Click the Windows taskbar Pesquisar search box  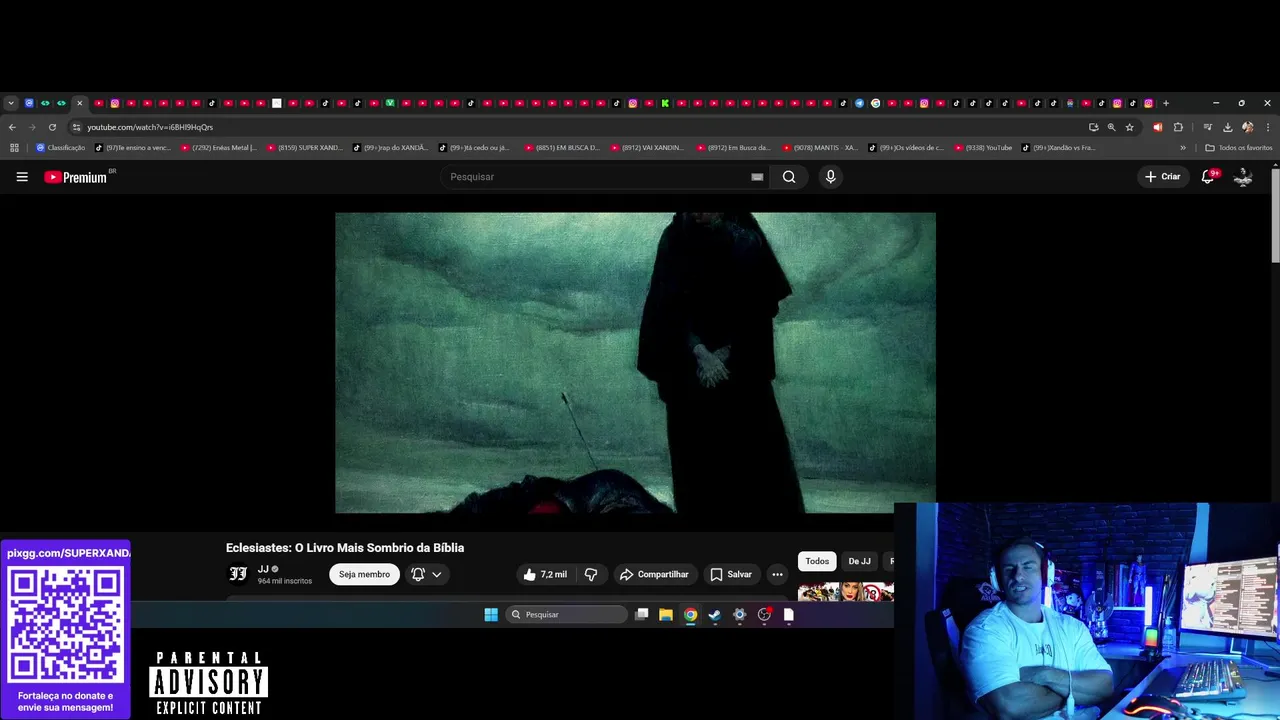[x=566, y=615]
